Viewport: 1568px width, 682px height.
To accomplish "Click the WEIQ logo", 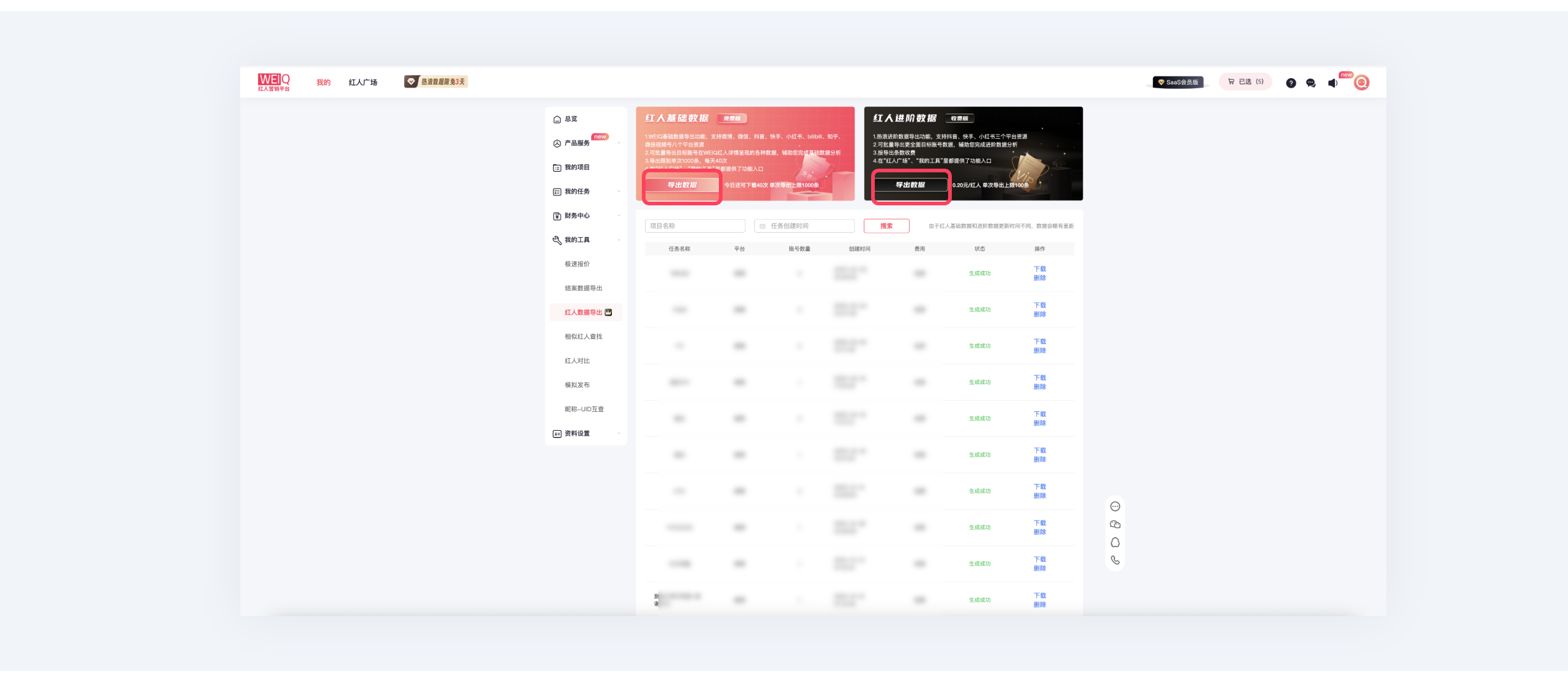I will [273, 82].
